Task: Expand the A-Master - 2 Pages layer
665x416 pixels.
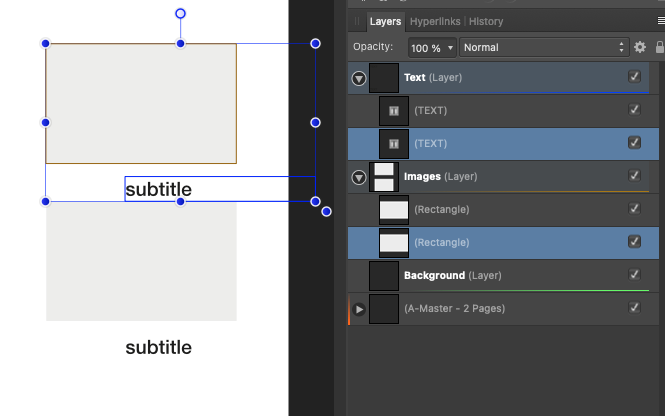Action: point(359,309)
